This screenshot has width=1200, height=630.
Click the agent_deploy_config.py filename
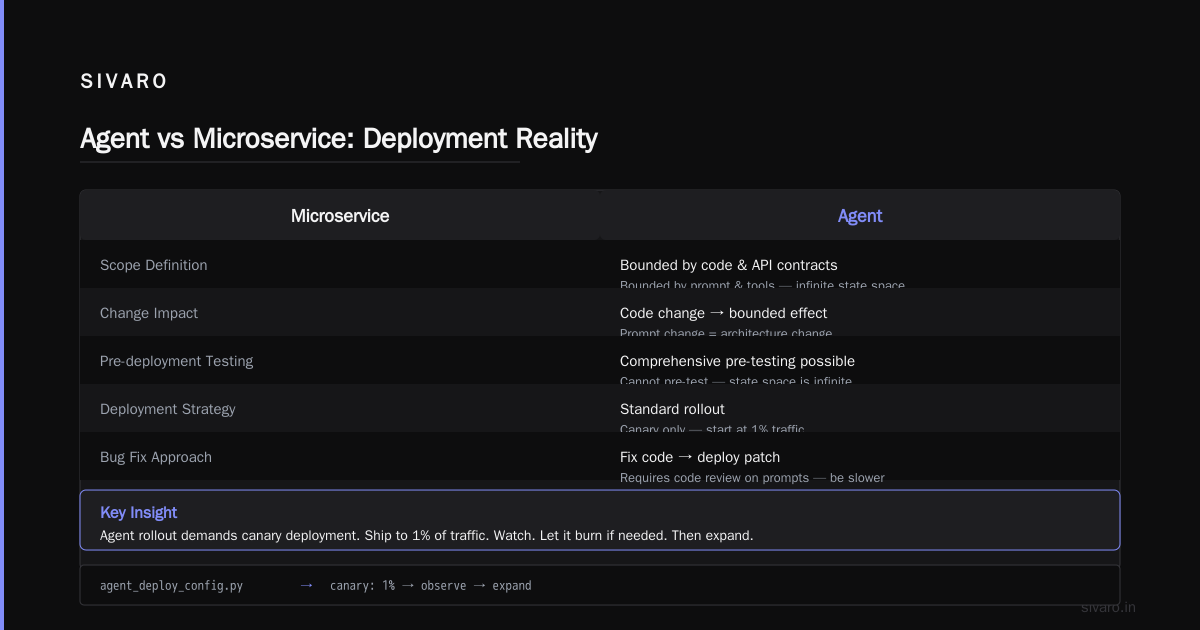[x=171, y=585]
